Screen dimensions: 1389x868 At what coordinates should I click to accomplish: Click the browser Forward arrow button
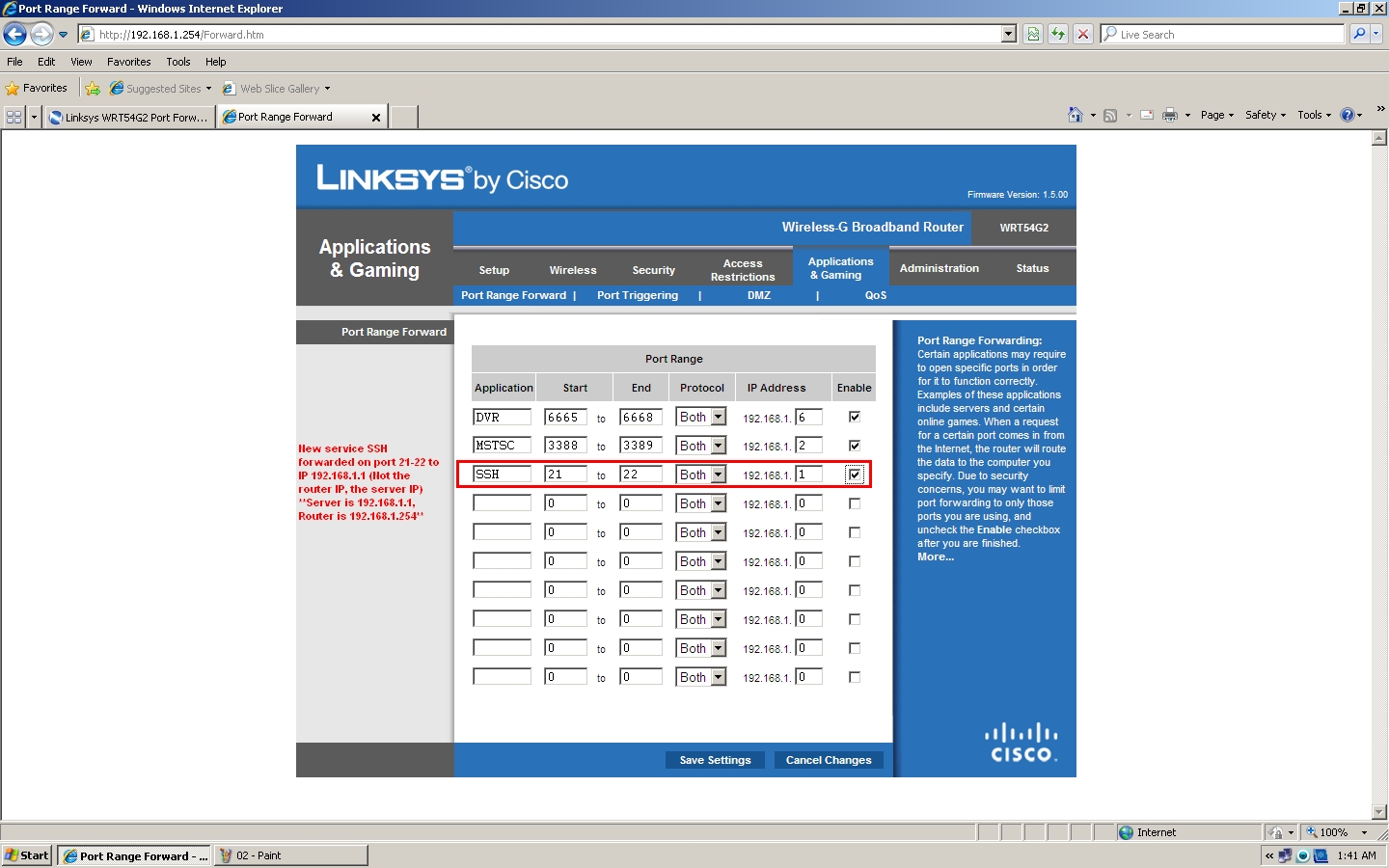pyautogui.click(x=41, y=34)
